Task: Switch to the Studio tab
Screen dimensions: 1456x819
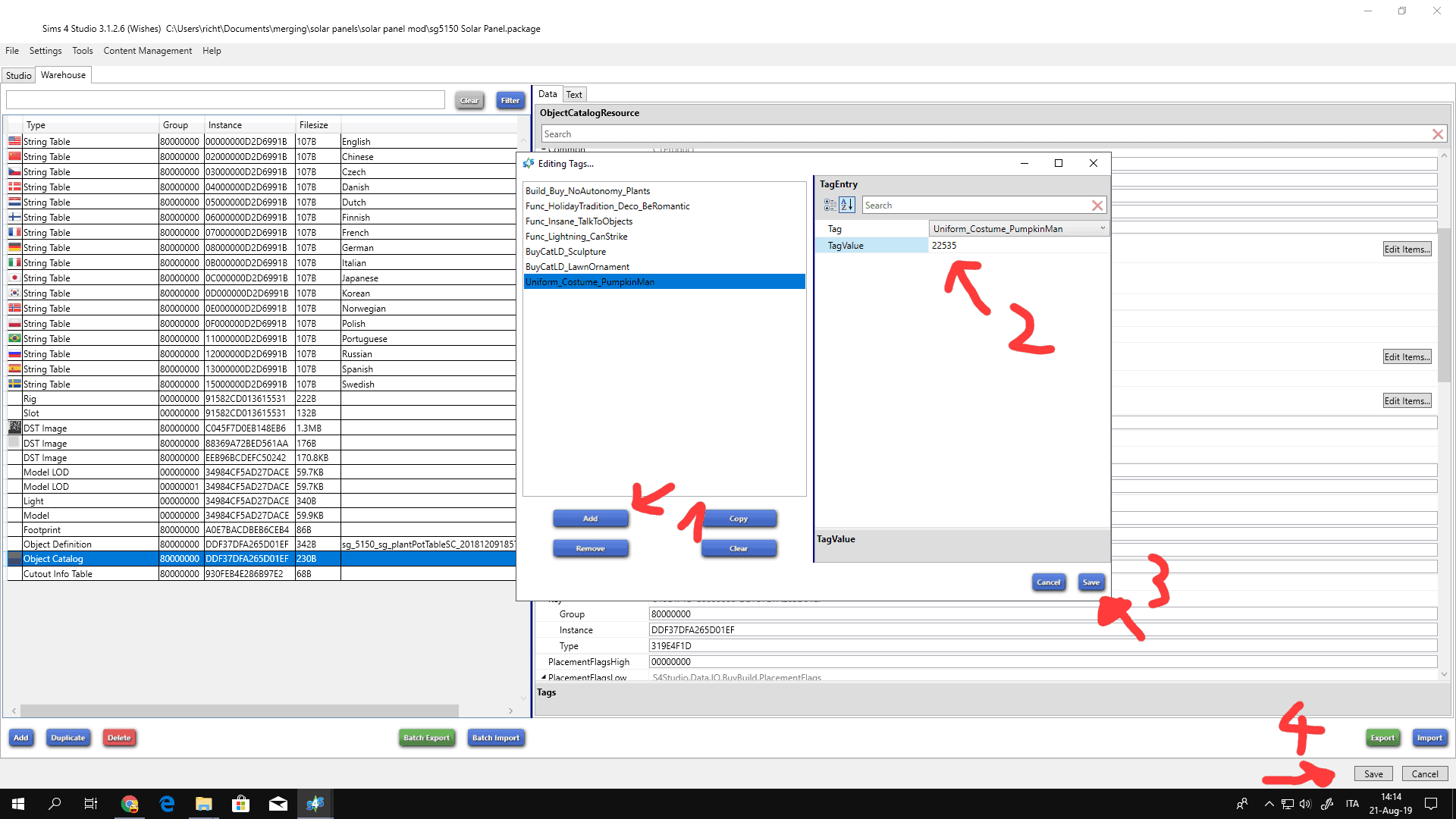Action: (x=18, y=75)
